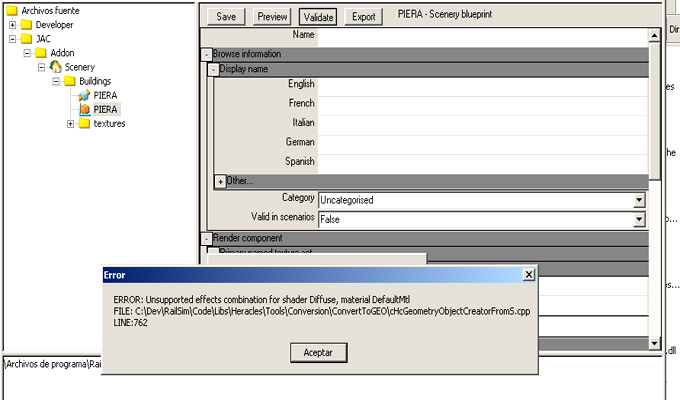
Task: Expand the Other... section
Action: click(220, 181)
